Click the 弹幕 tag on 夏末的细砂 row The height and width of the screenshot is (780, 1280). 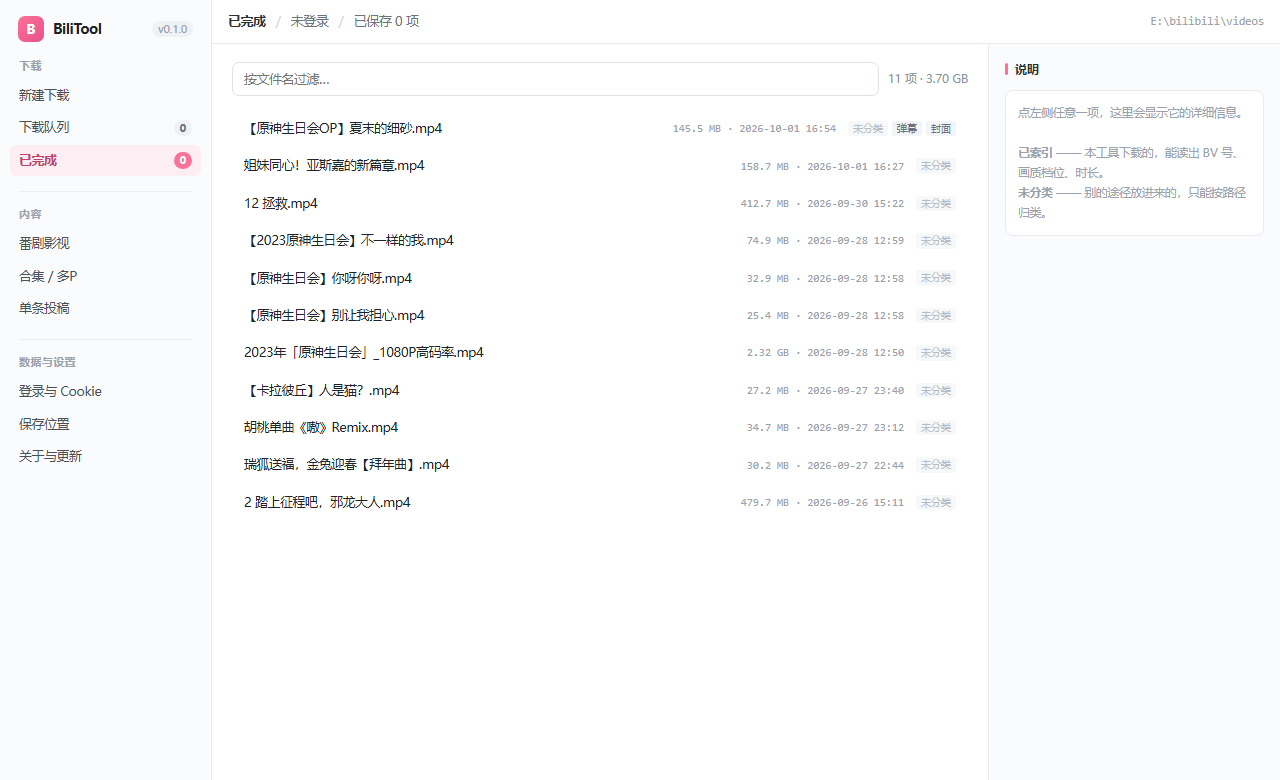(907, 128)
